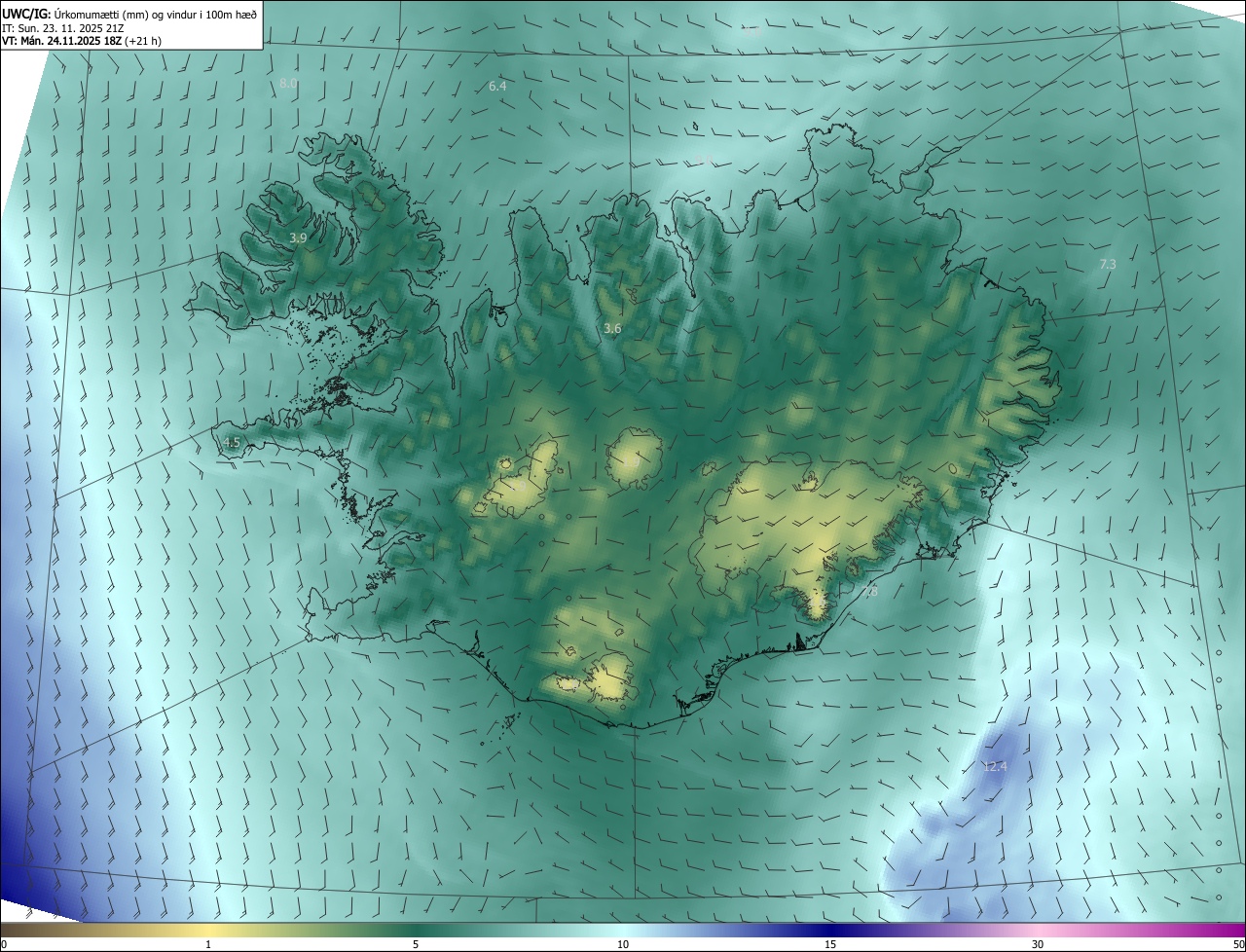Click the 5 label on the color scale

pyautogui.click(x=416, y=944)
